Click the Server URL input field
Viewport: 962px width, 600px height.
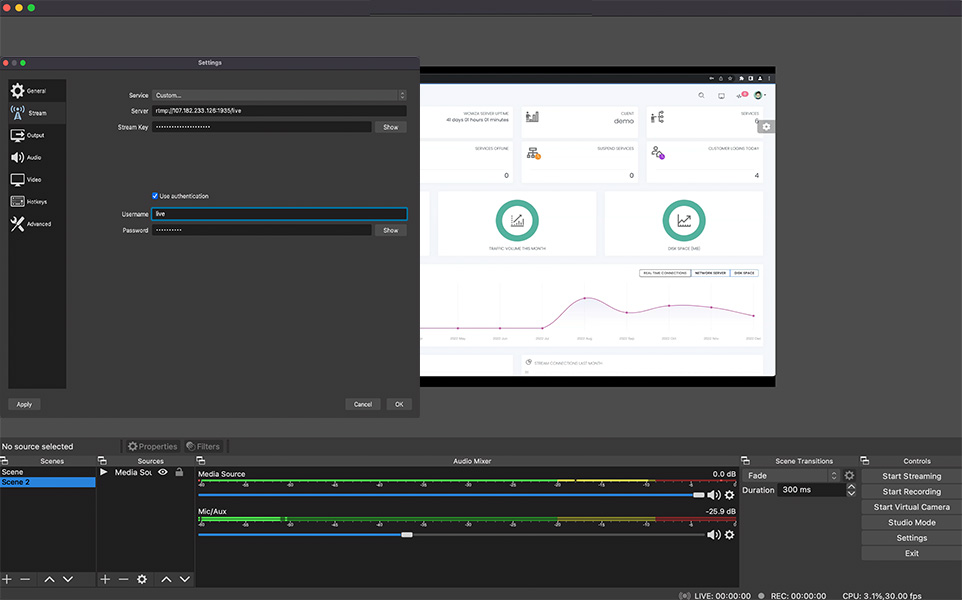coord(278,111)
